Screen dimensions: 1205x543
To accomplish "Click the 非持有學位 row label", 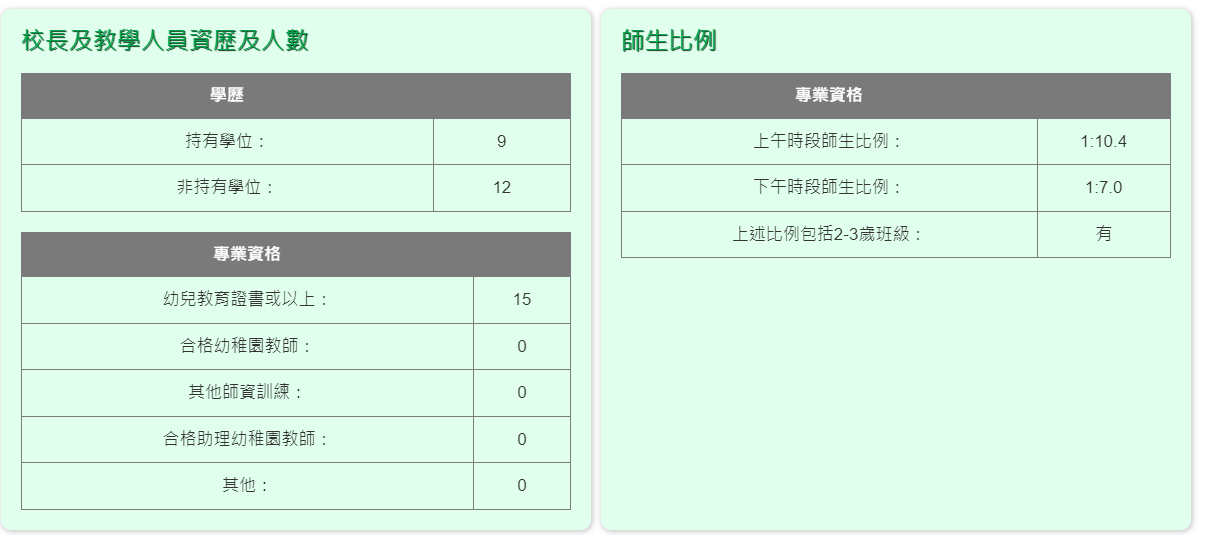I will point(226,187).
